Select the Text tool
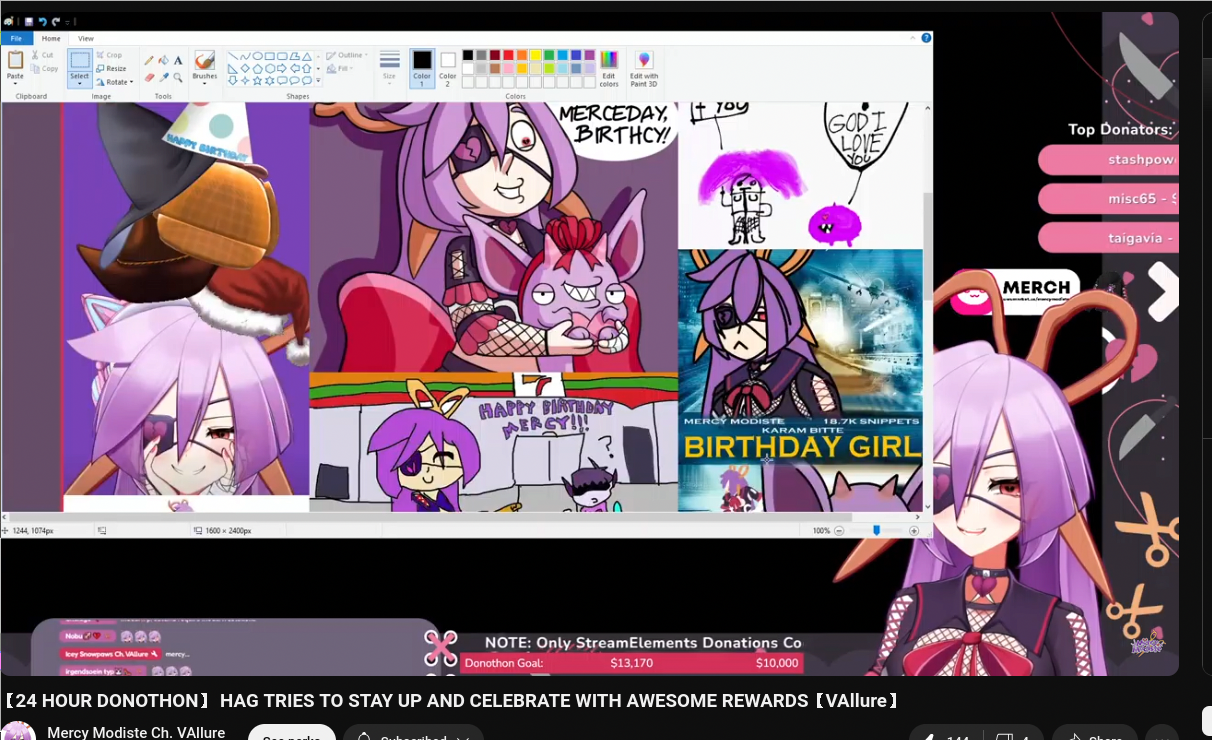Screen dimensions: 1212x740 point(178,61)
